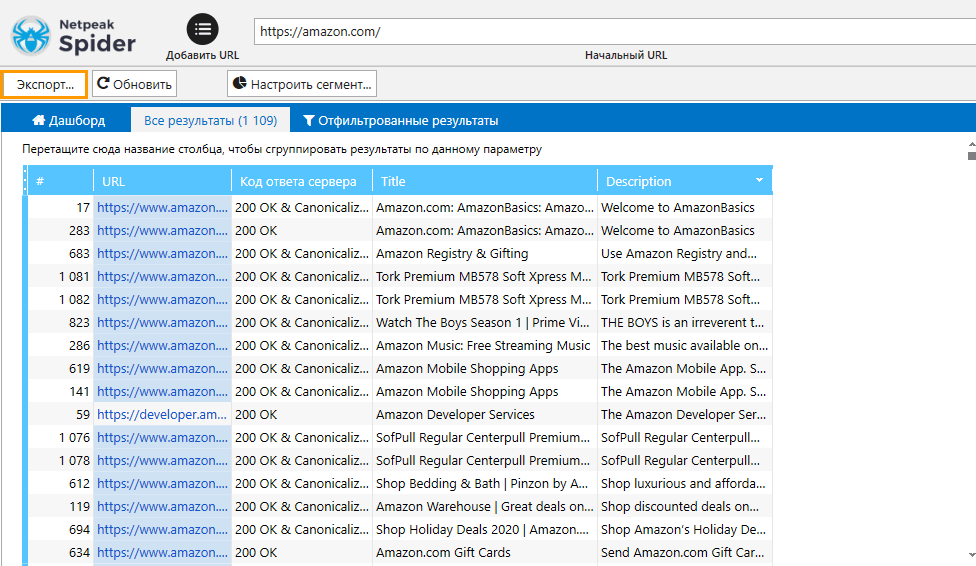976x566 pixels.
Task: Open the URL link in row 634
Action: pos(162,553)
